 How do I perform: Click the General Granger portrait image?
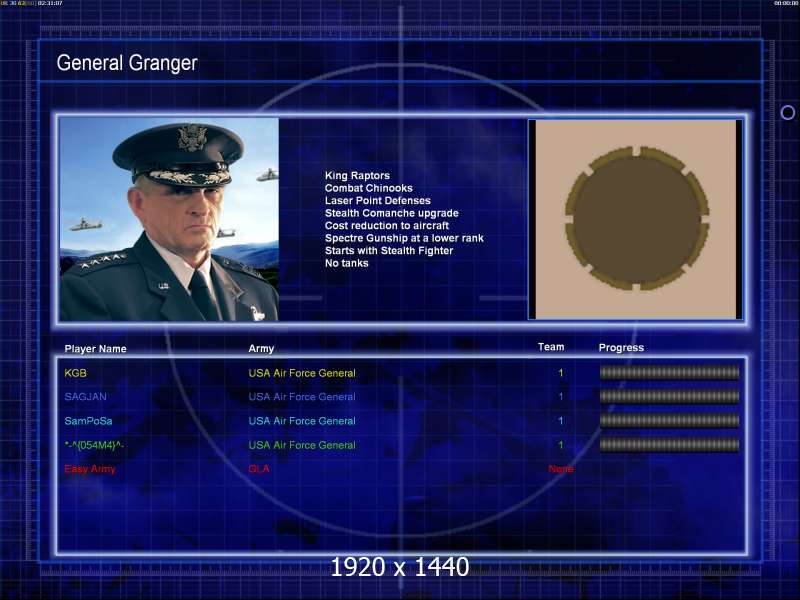(x=169, y=219)
